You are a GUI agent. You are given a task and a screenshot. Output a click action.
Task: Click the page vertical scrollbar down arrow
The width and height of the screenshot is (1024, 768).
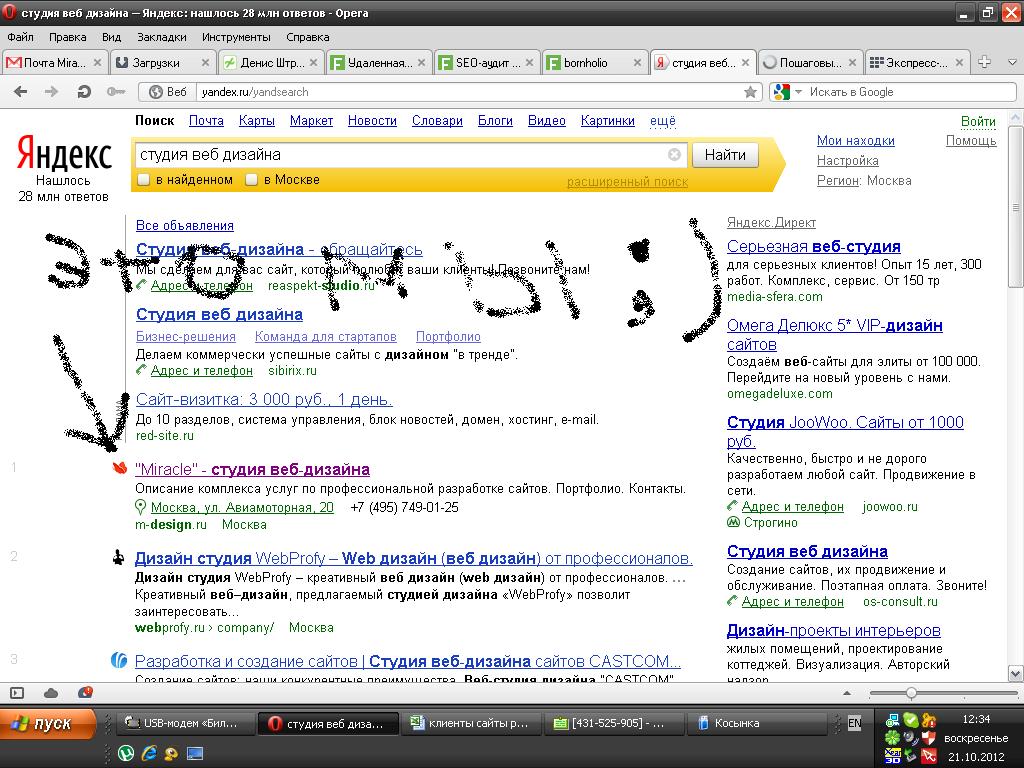click(x=1016, y=673)
